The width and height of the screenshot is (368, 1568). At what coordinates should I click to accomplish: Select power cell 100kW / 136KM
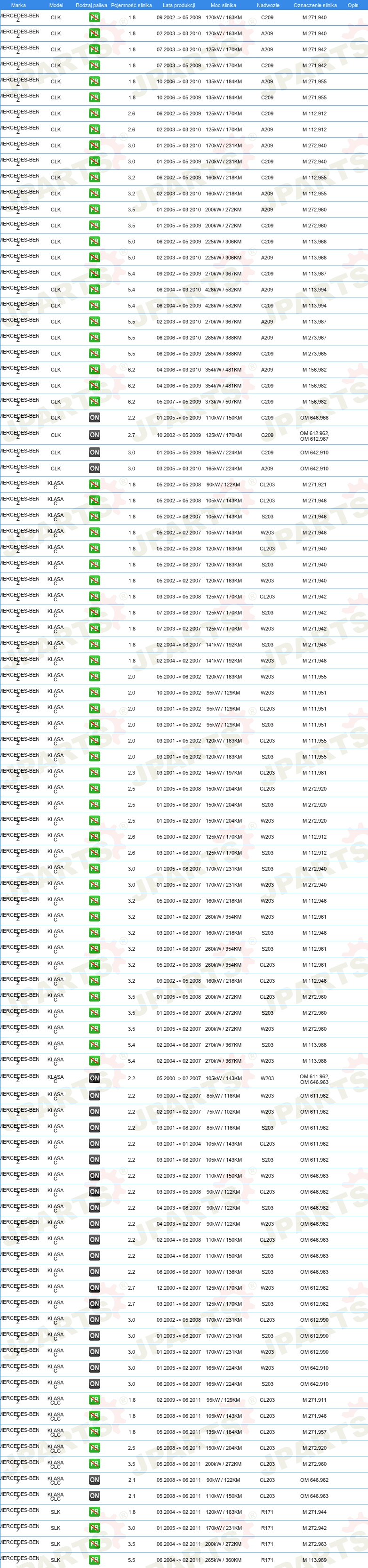pos(223,1271)
